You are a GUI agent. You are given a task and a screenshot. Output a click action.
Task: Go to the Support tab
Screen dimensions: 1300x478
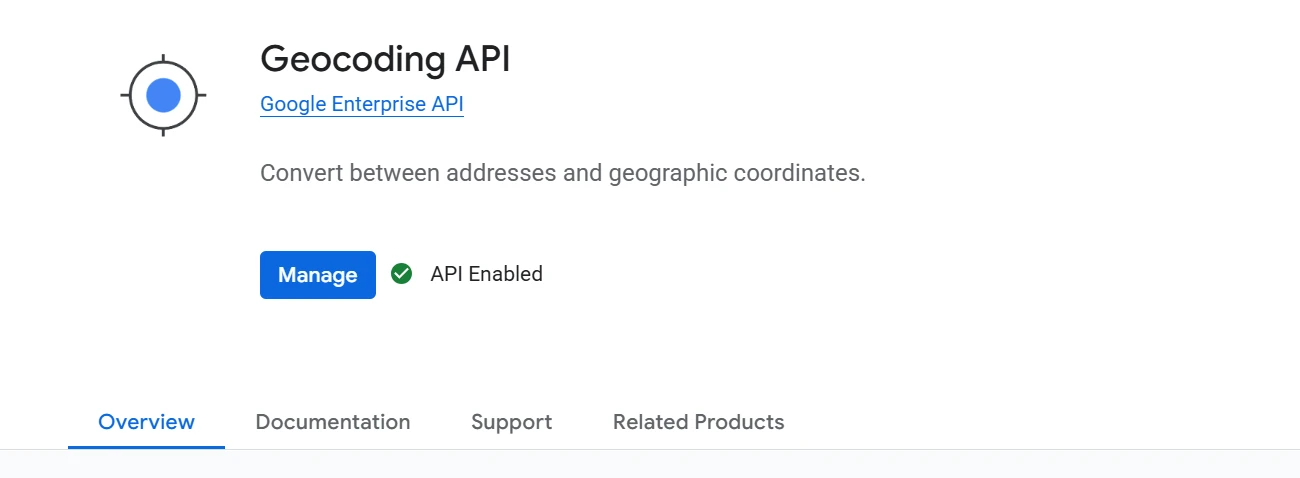pos(511,422)
